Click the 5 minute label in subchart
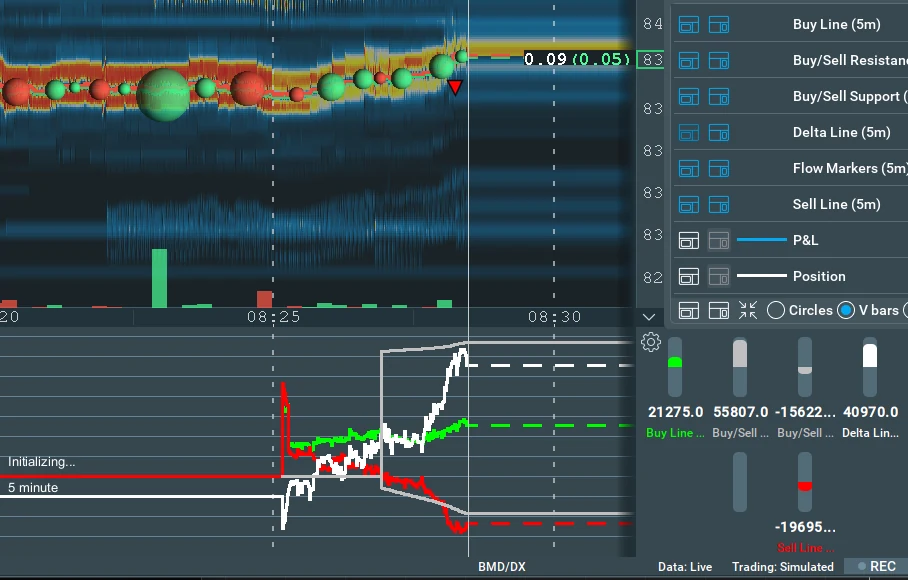The height and width of the screenshot is (580, 908). pyautogui.click(x=33, y=487)
